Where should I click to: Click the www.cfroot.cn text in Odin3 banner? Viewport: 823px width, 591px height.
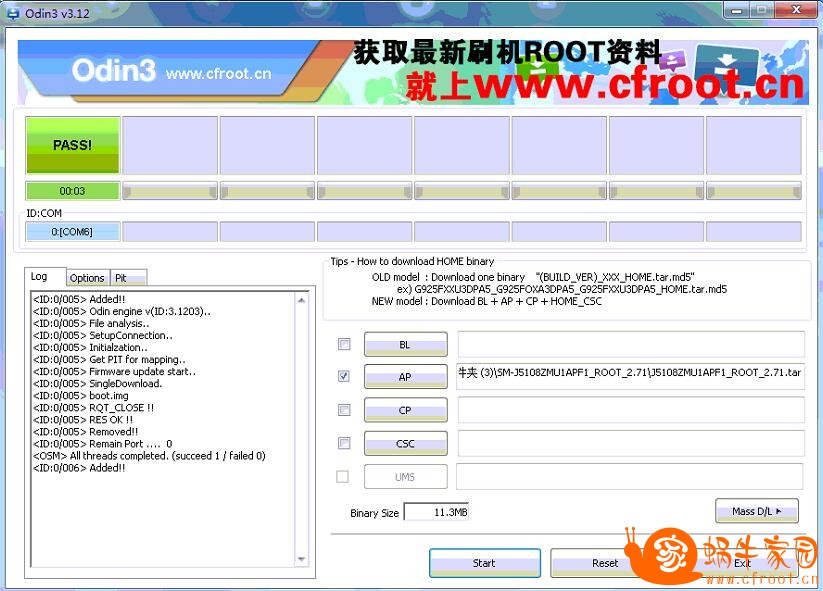218,74
